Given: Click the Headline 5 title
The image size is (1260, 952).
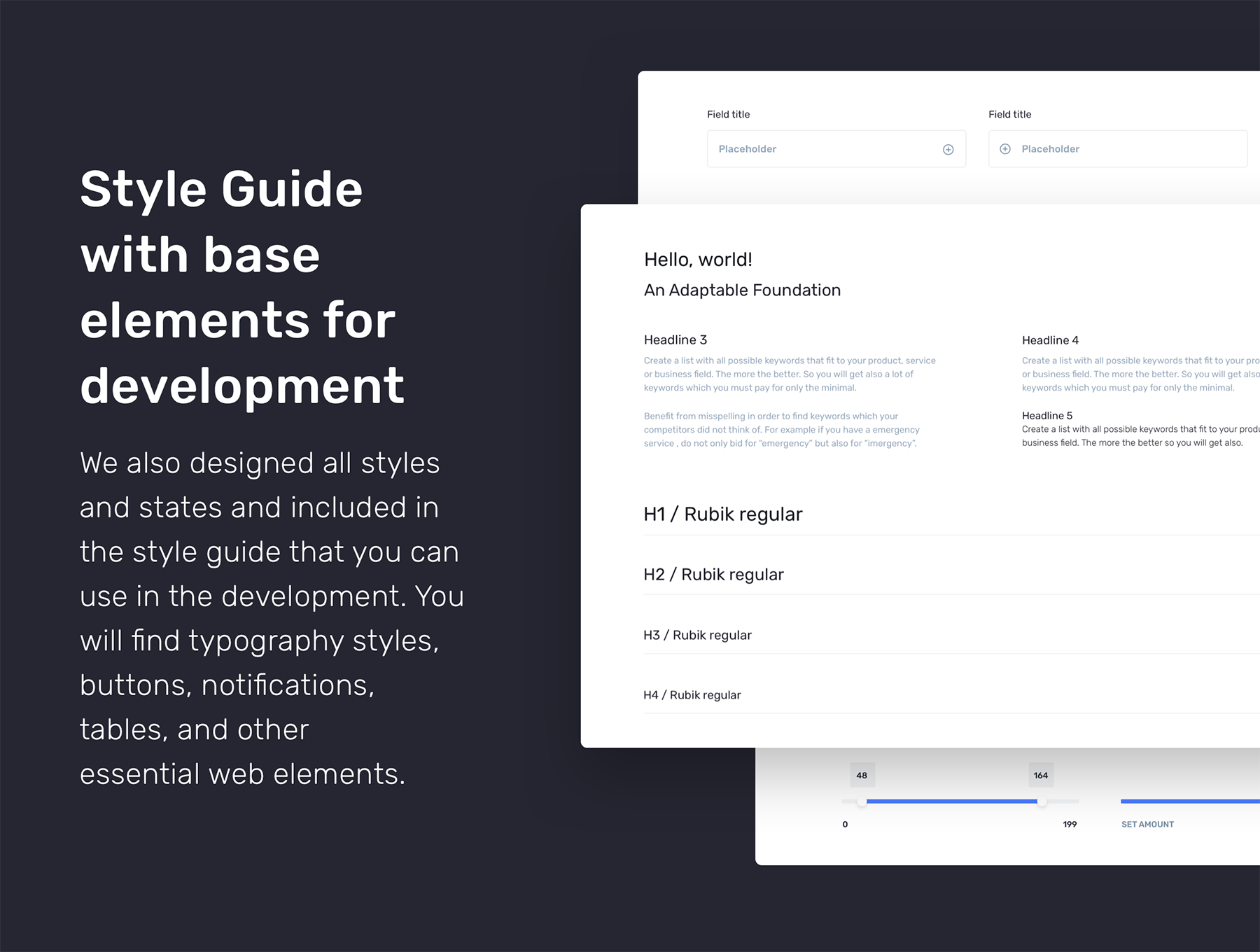Looking at the screenshot, I should click(1046, 416).
